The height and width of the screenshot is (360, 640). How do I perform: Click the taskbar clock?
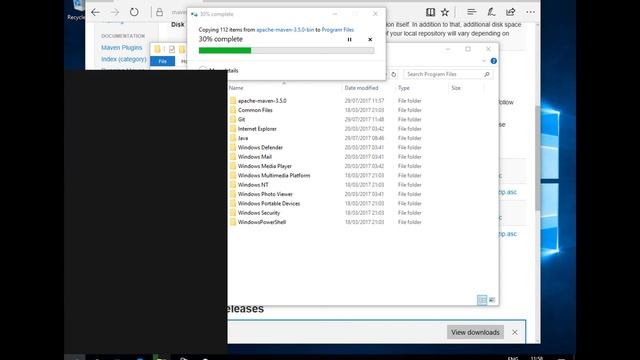point(537,358)
